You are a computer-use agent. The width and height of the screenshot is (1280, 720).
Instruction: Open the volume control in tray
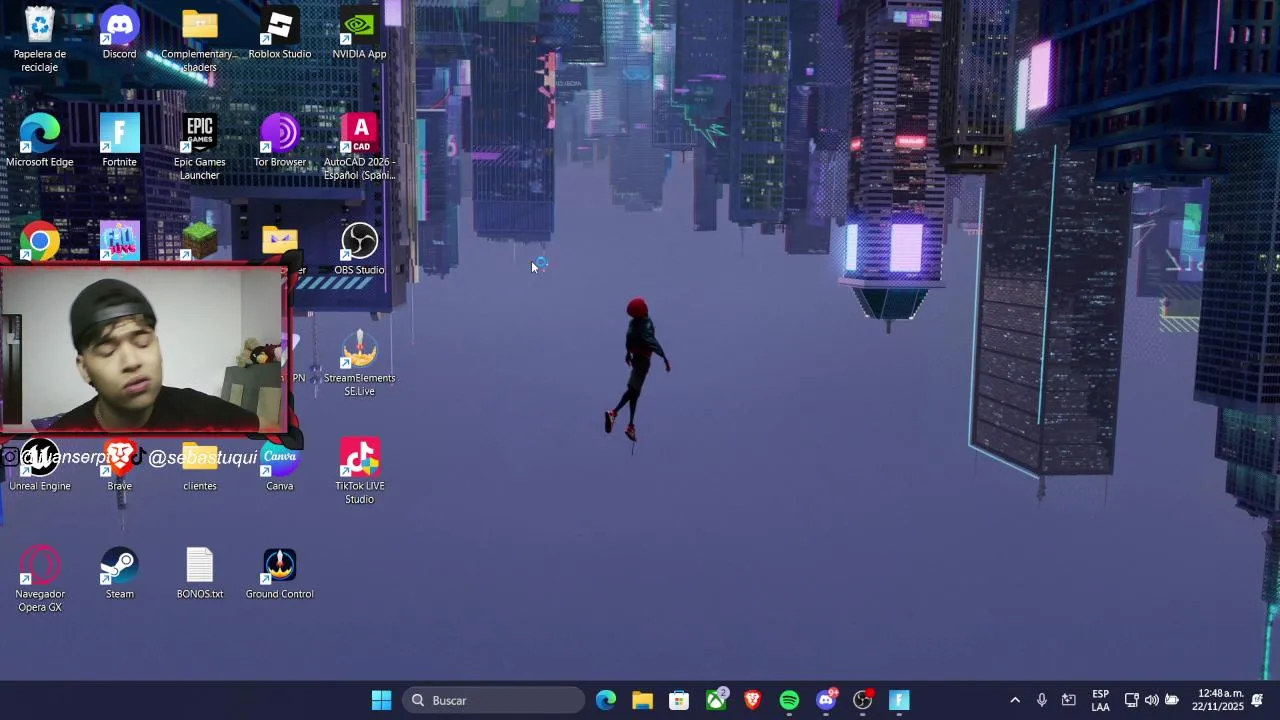(x=1152, y=700)
